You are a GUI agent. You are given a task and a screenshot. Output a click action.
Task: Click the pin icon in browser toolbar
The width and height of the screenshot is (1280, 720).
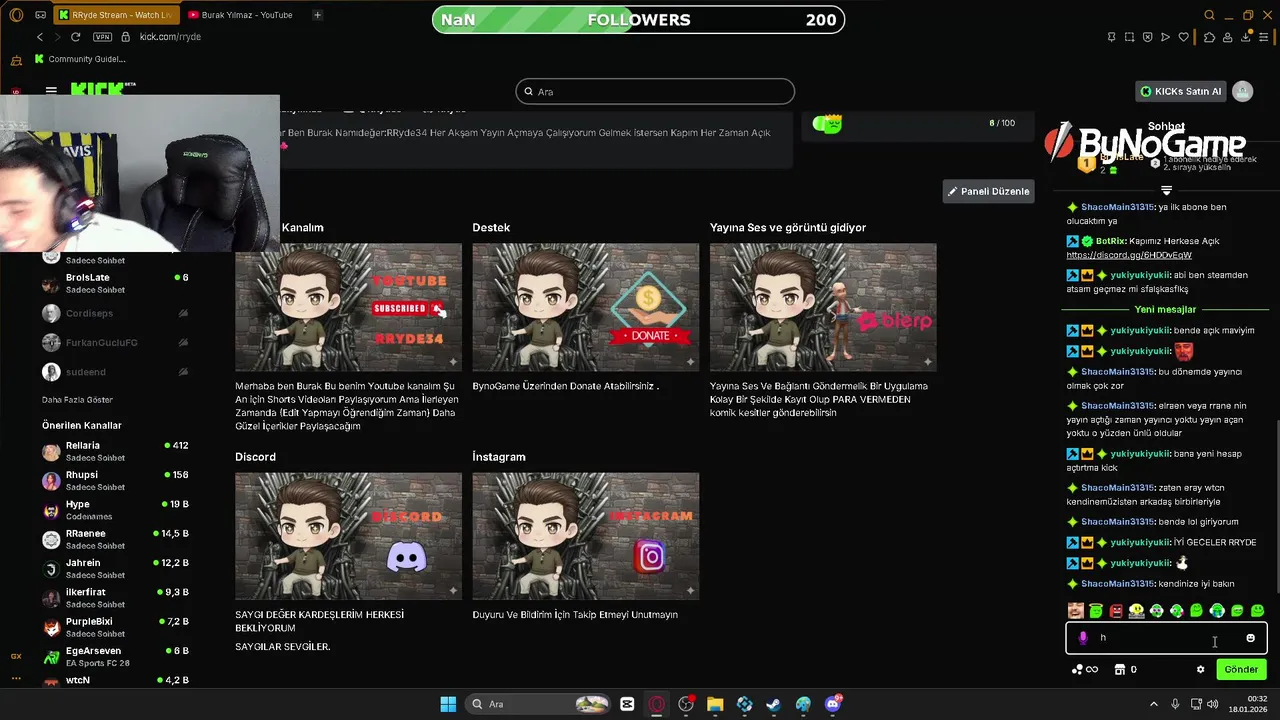[1112, 37]
